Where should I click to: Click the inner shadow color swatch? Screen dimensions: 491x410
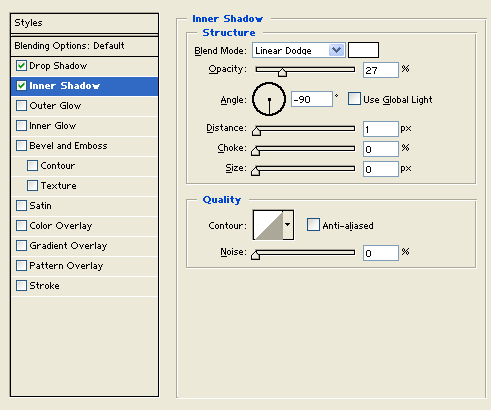[363, 50]
